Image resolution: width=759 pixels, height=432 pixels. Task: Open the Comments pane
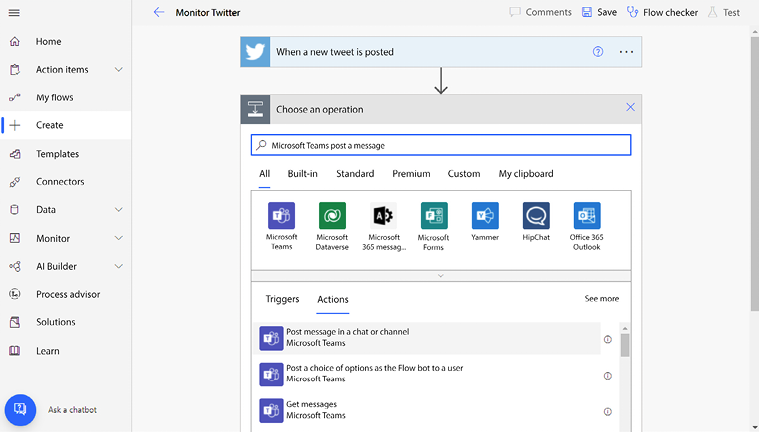coord(540,12)
